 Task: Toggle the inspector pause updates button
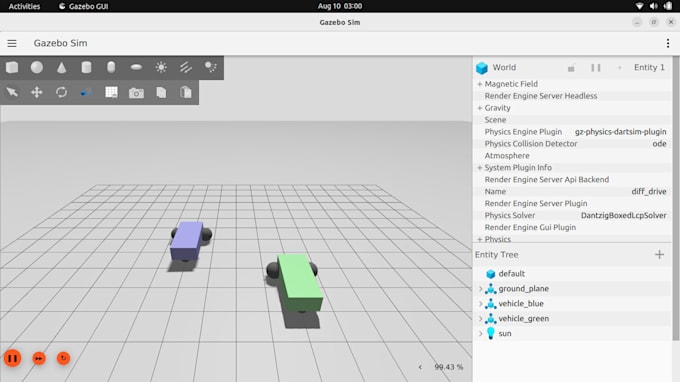pyautogui.click(x=595, y=68)
